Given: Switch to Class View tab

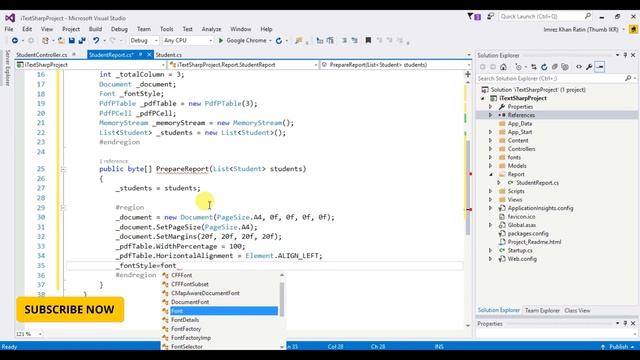Looking at the screenshot, I should [x=577, y=311].
